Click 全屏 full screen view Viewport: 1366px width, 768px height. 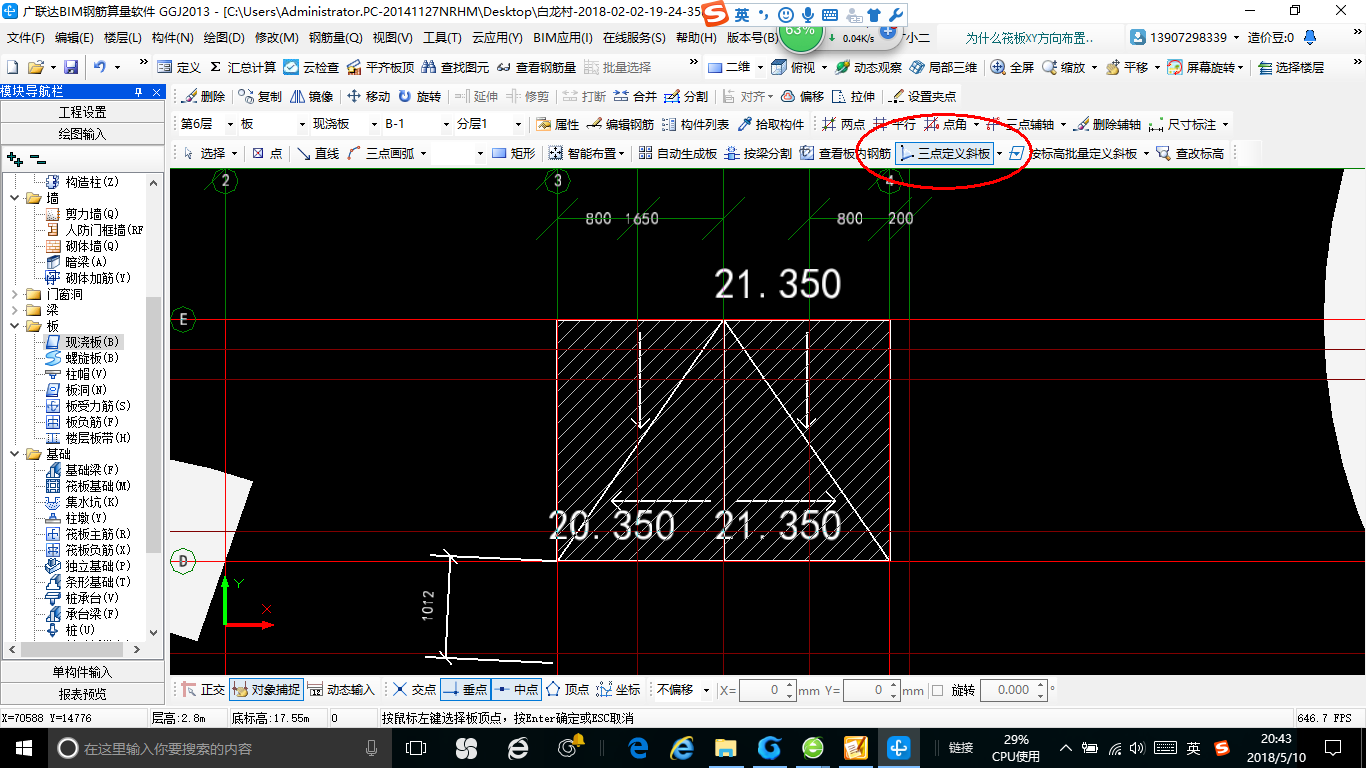1012,67
